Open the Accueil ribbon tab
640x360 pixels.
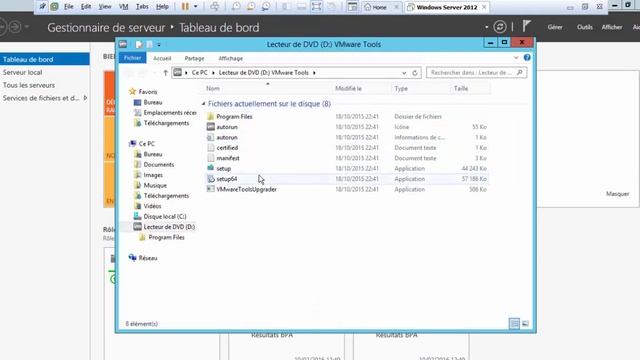click(x=162, y=58)
